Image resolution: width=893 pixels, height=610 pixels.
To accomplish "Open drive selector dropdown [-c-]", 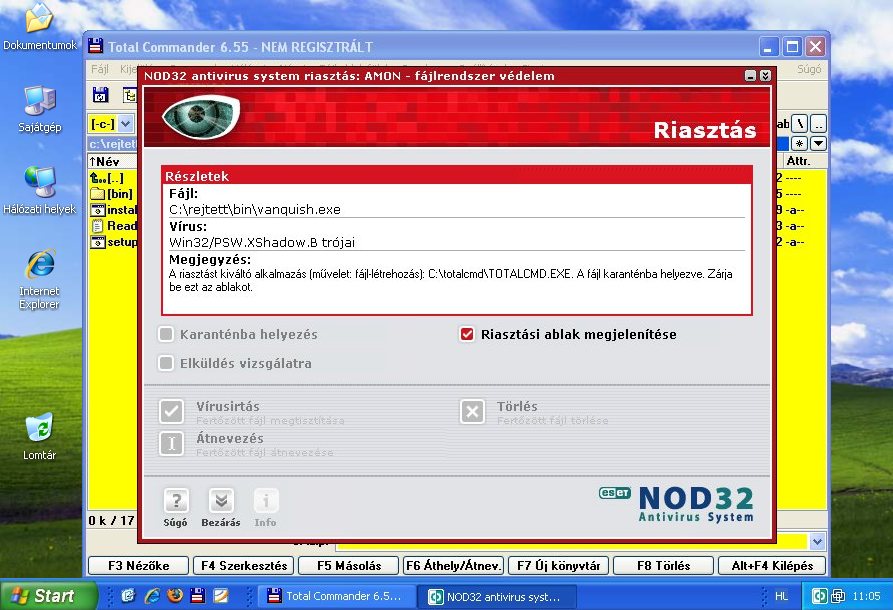I will (x=126, y=123).
